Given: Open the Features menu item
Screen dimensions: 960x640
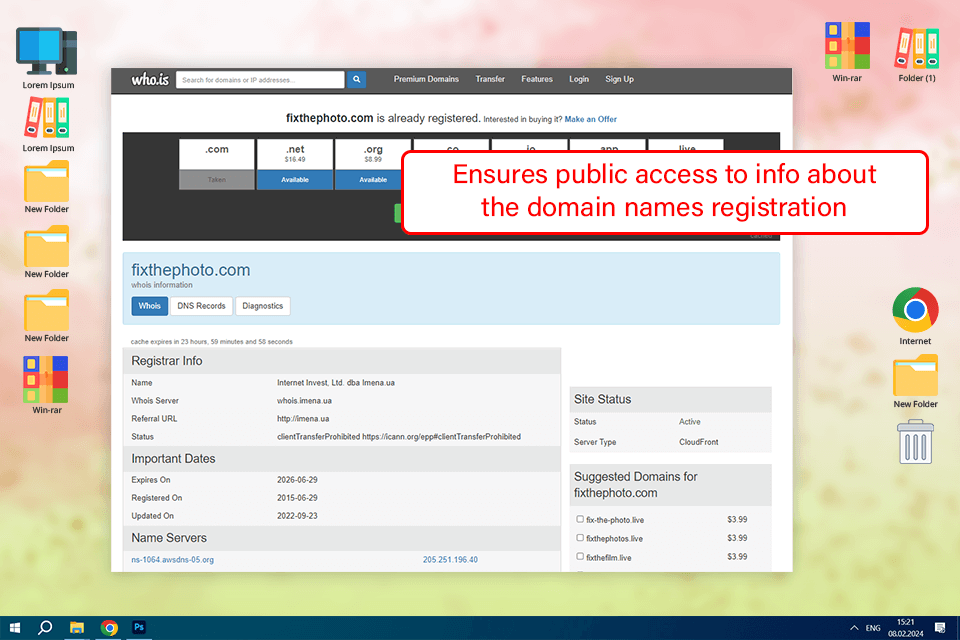Looking at the screenshot, I should [x=537, y=79].
